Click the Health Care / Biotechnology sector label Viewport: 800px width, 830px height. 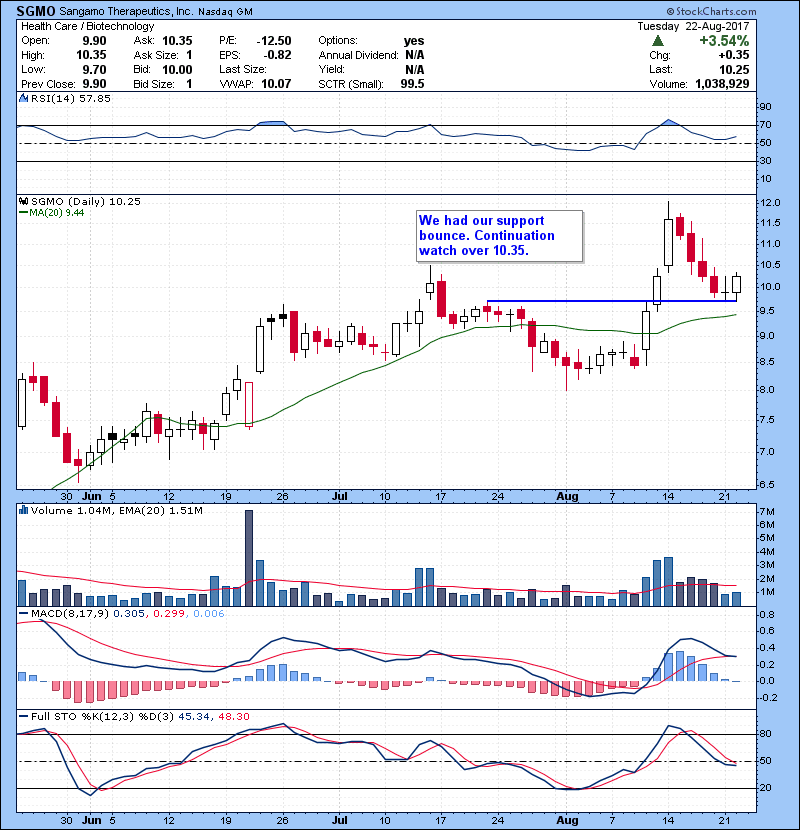[87, 26]
